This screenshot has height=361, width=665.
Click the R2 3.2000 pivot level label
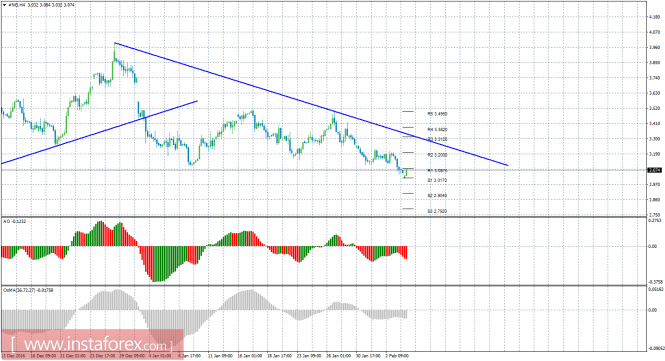pyautogui.click(x=437, y=155)
